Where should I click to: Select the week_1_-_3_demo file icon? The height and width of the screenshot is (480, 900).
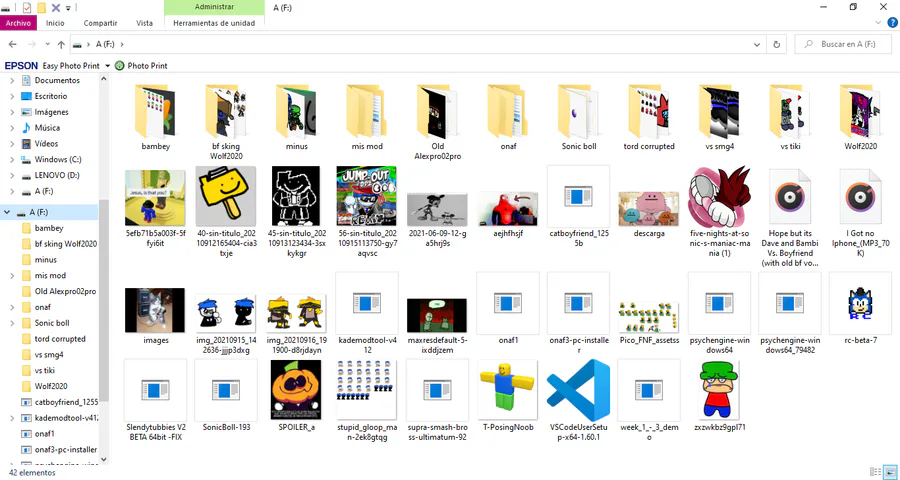pyautogui.click(x=649, y=390)
